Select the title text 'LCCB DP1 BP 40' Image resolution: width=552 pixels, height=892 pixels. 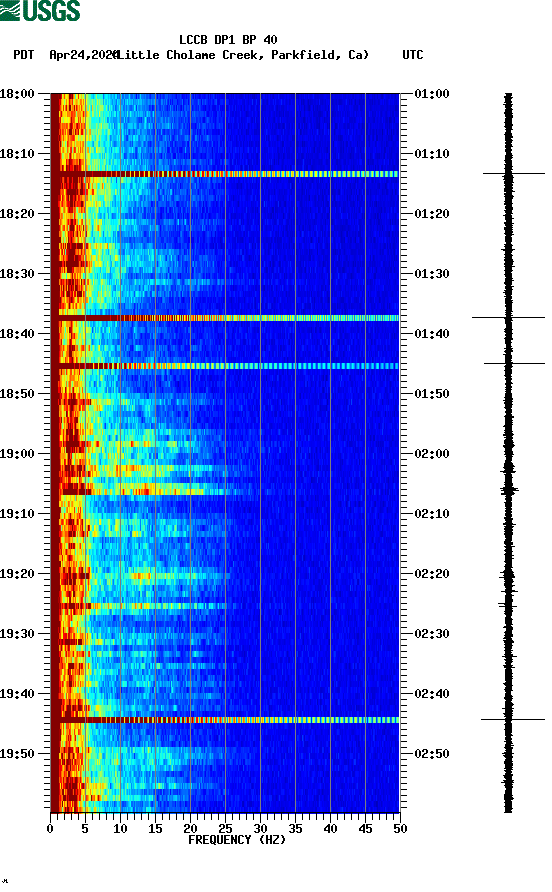[x=228, y=40]
